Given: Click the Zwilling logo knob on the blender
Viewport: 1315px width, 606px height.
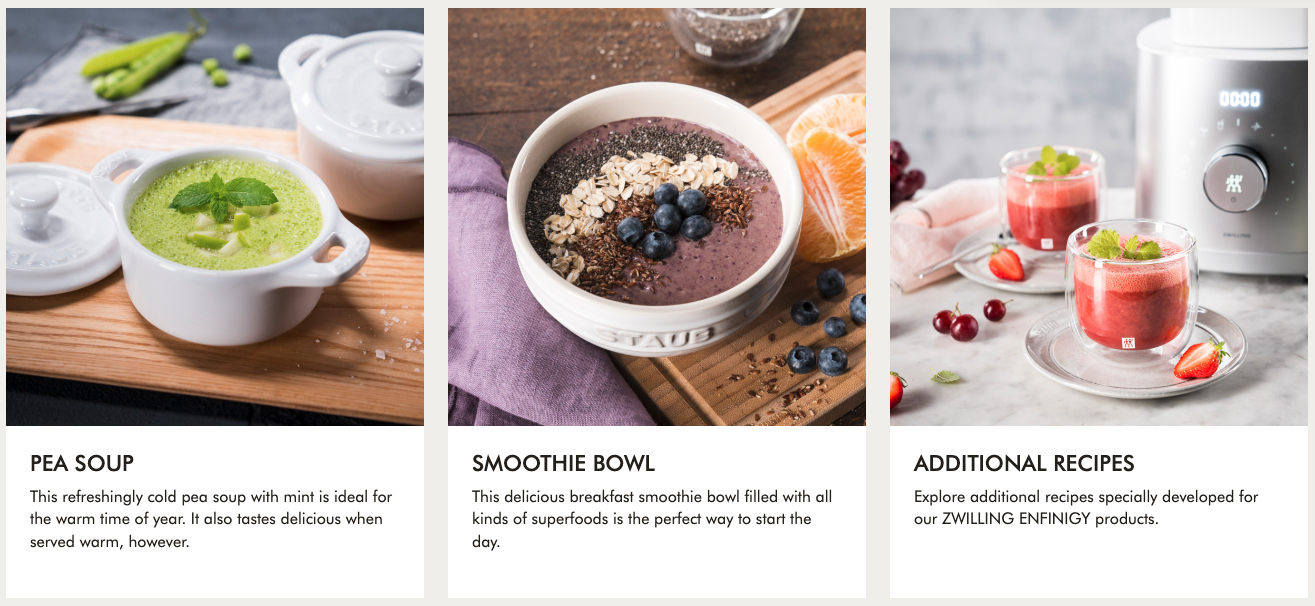Looking at the screenshot, I should (1234, 179).
